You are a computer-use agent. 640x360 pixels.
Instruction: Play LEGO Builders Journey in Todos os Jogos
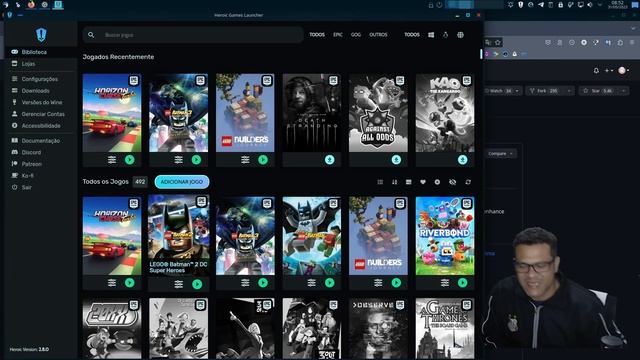[396, 282]
